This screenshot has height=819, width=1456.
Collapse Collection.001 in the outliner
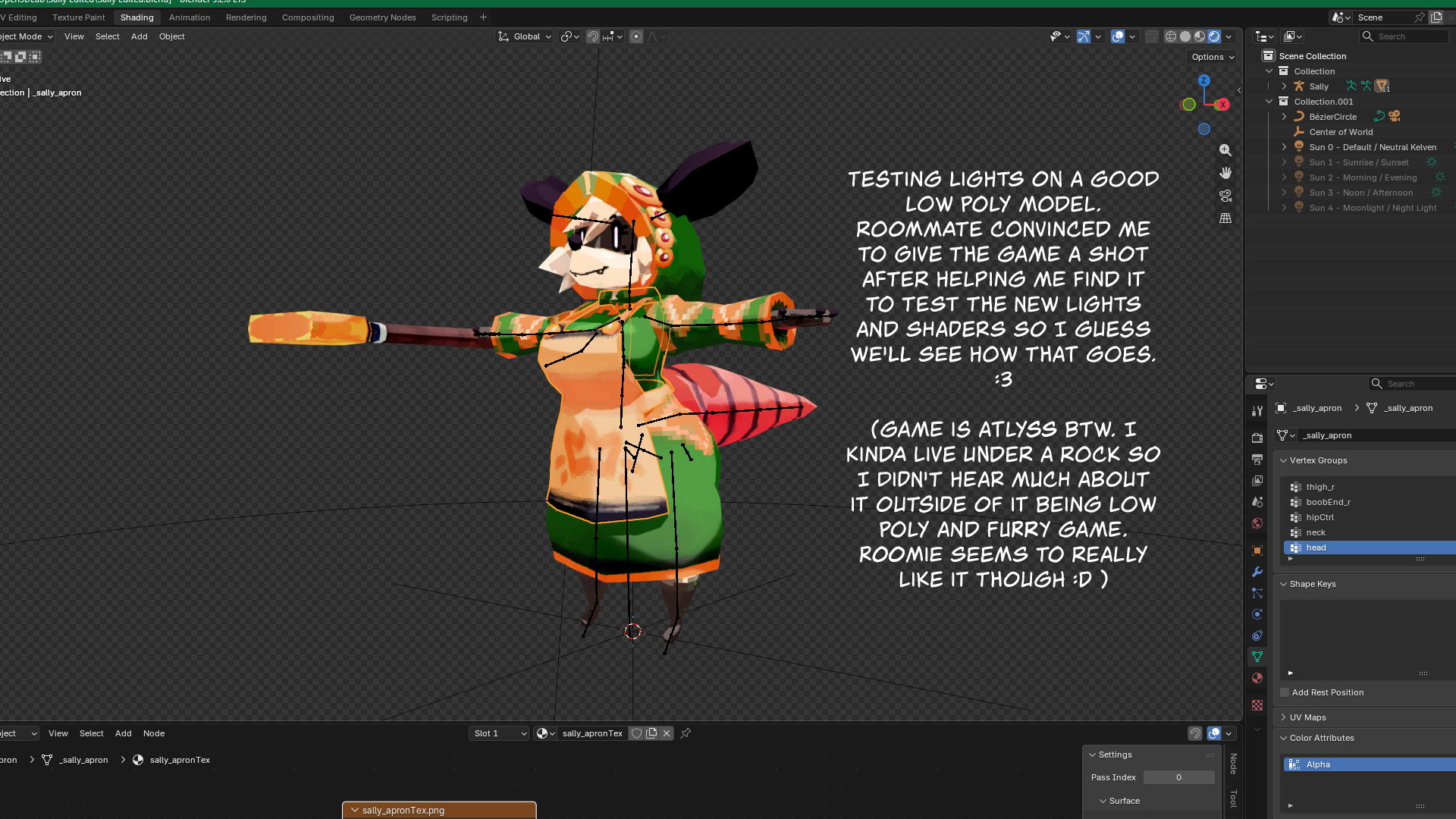[x=1269, y=102]
